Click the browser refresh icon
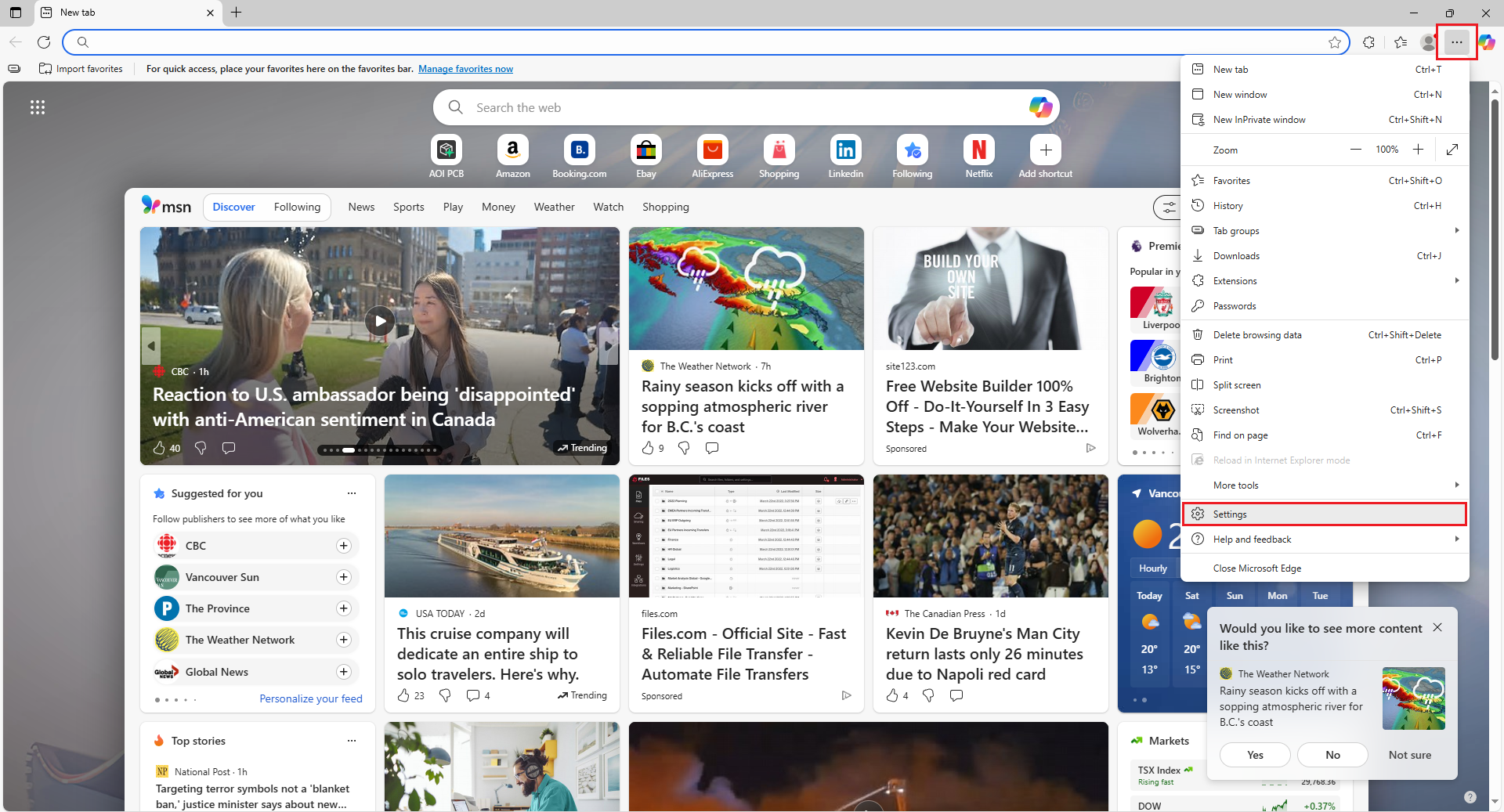This screenshot has width=1504, height=812. pos(44,42)
